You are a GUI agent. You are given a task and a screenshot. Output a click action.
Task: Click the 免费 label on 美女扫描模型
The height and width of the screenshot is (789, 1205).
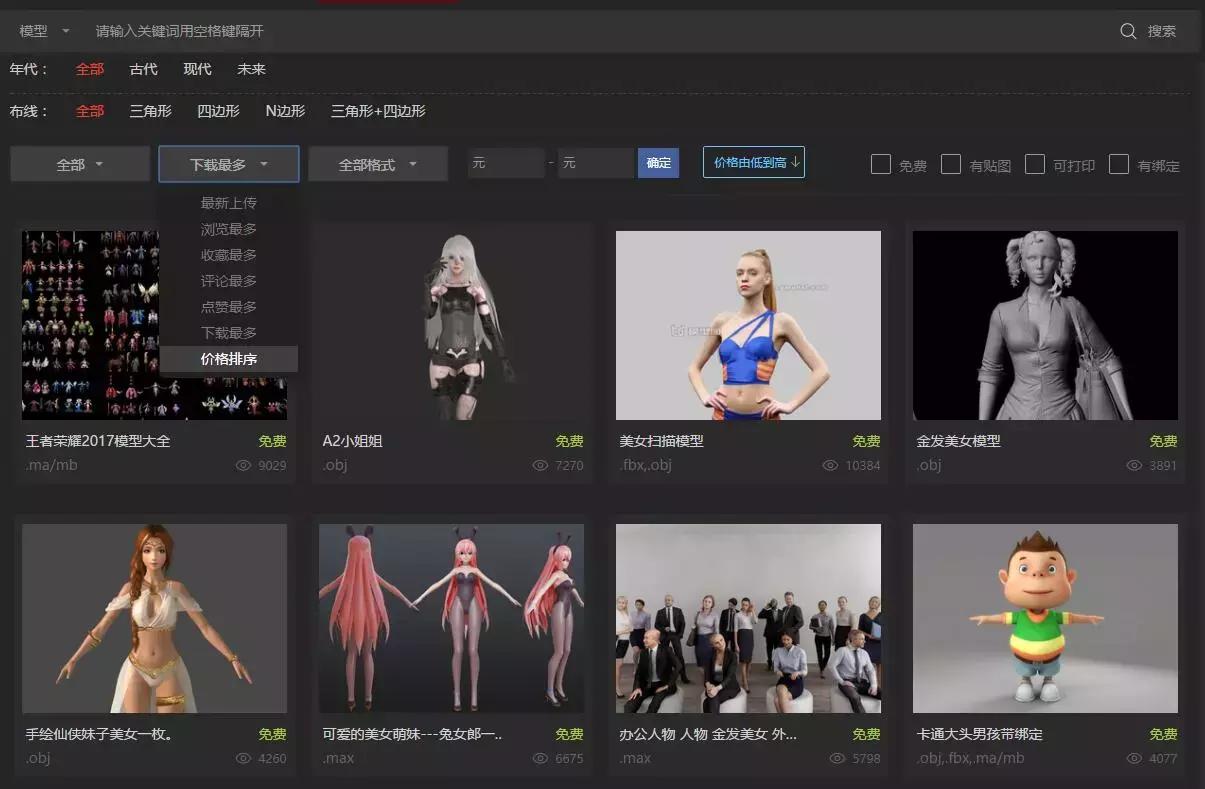(x=866, y=440)
